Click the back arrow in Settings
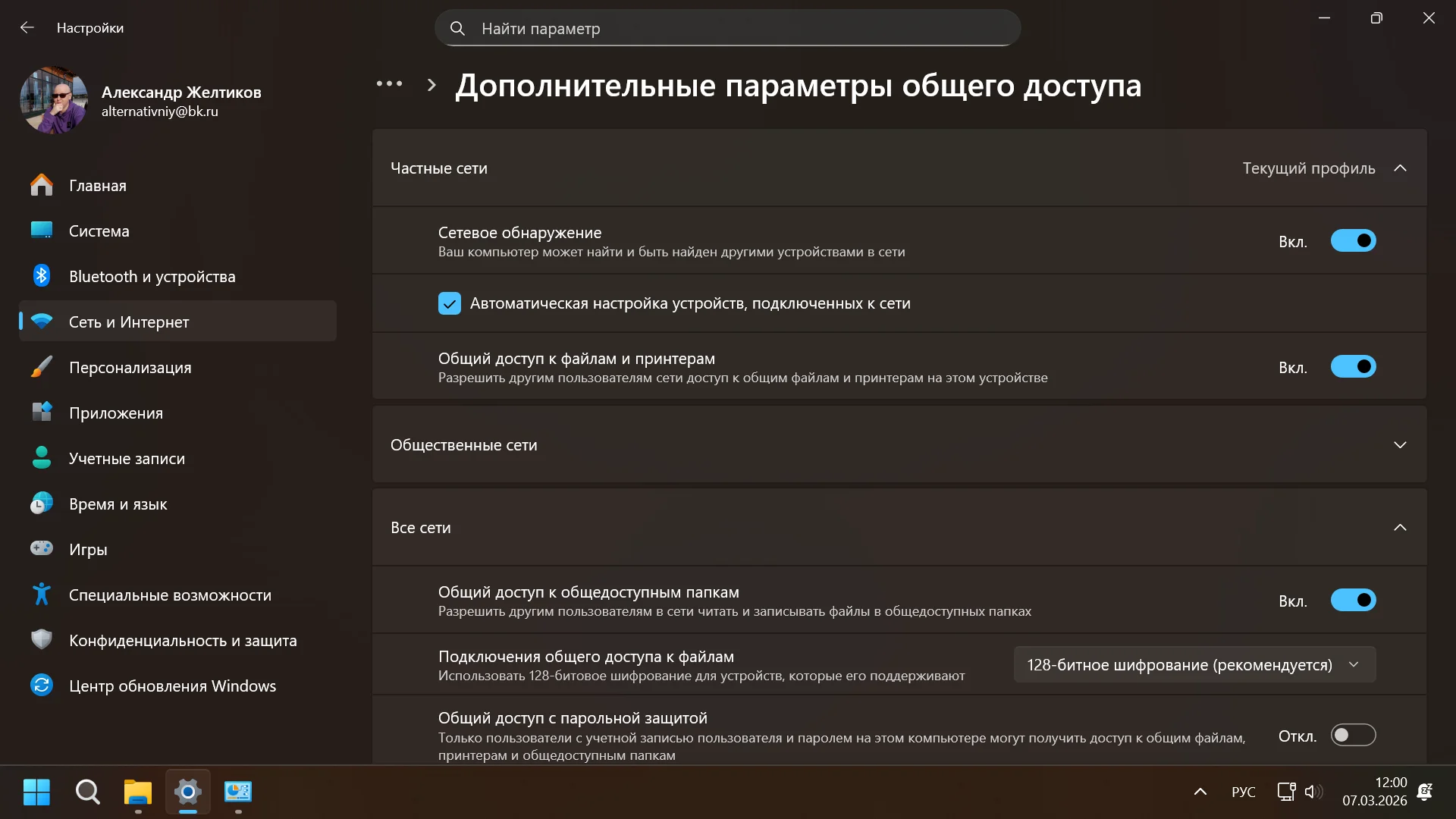The image size is (1456, 819). (27, 28)
